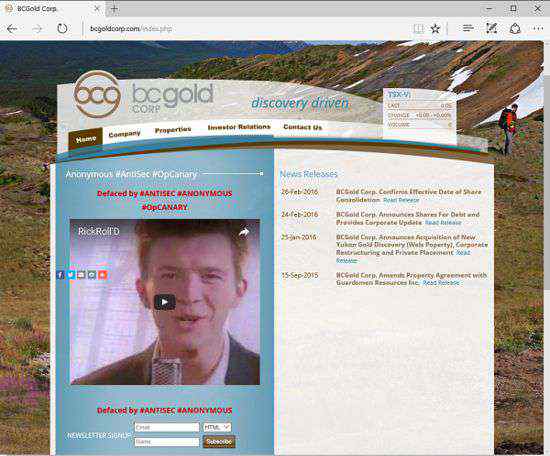Image resolution: width=550 pixels, height=456 pixels.
Task: Open the Investor Relations menu
Action: click(239, 127)
